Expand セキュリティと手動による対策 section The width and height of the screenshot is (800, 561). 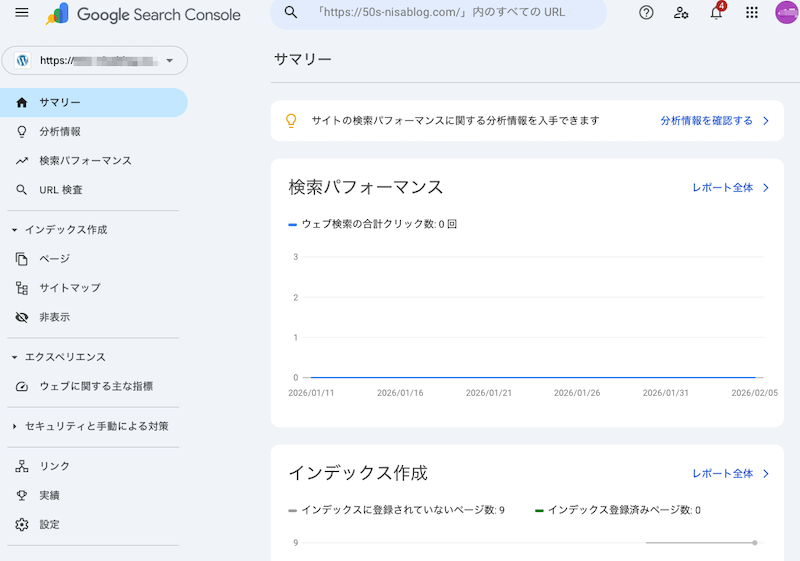[x=15, y=427]
